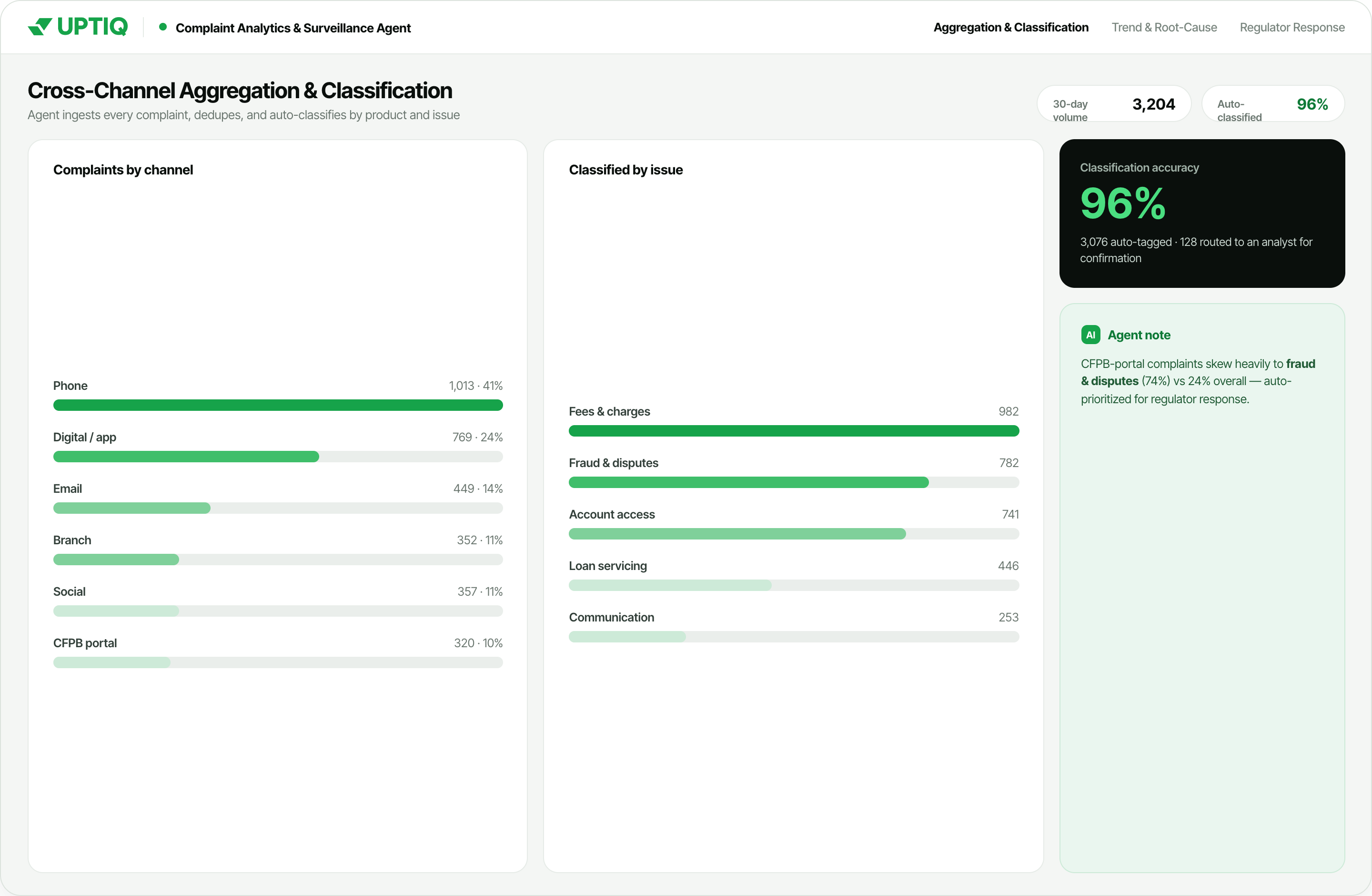Click the Classification accuracy 96% card

click(x=1202, y=214)
